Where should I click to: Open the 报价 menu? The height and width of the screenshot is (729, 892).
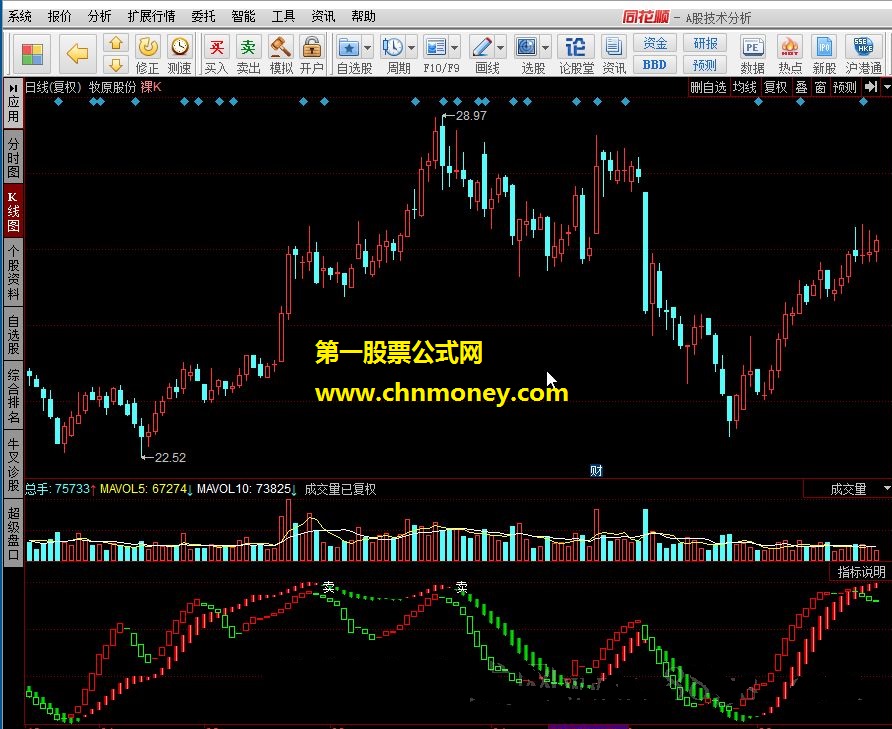(59, 17)
